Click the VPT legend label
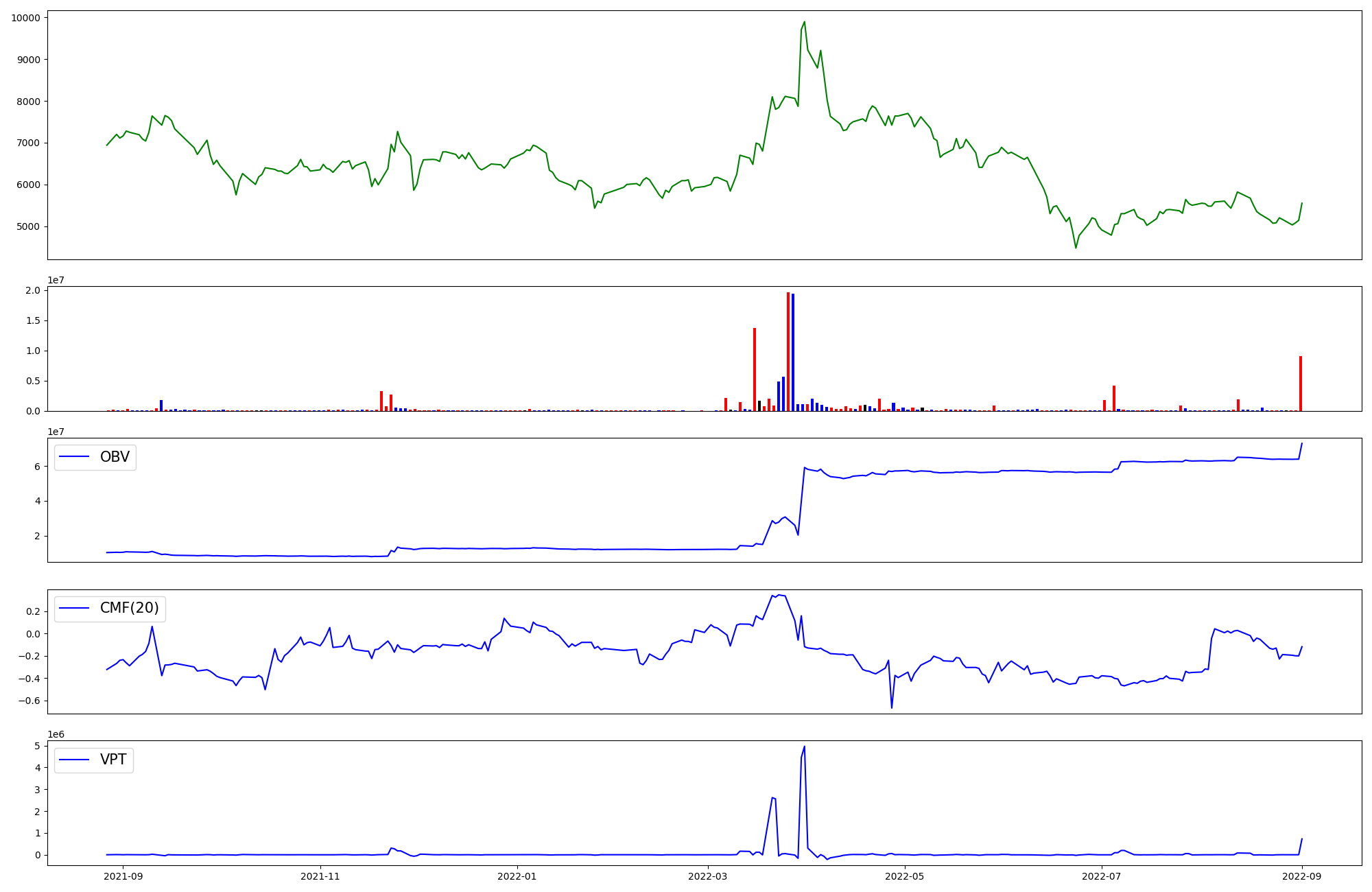This screenshot has height=892, width=1372. click(x=113, y=760)
